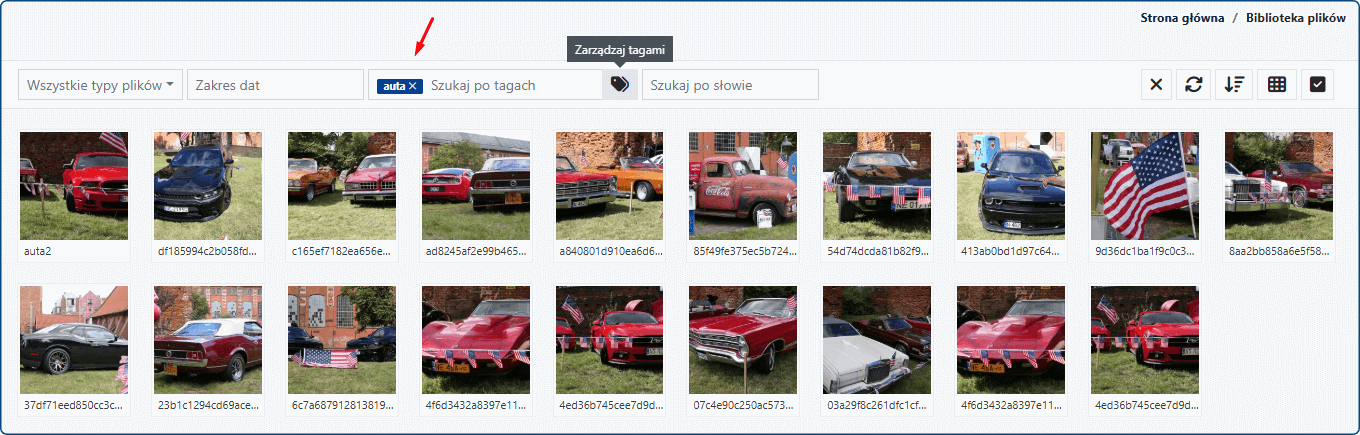Open the white car thumbnail 03a29f8c261dfc1cf
The height and width of the screenshot is (435, 1360).
click(x=877, y=340)
